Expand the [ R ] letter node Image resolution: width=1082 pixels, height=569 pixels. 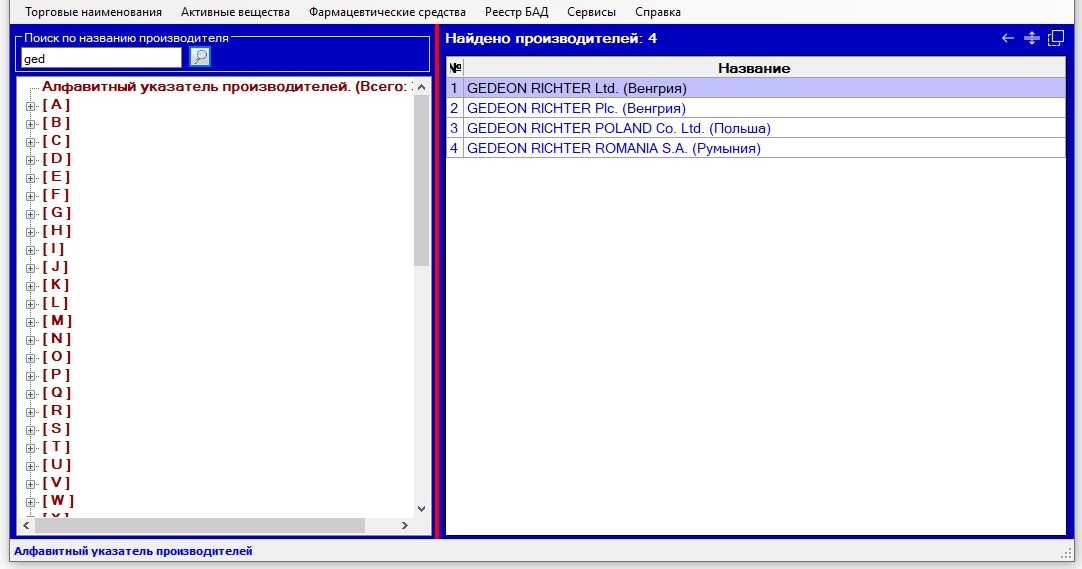[x=30, y=411]
